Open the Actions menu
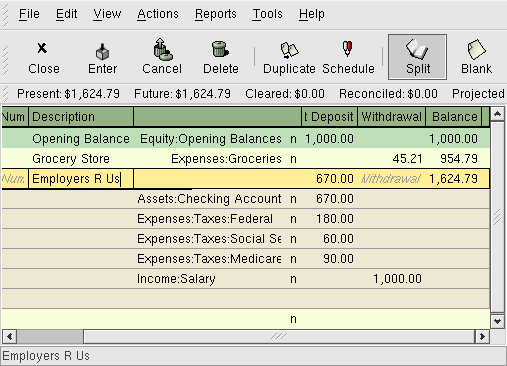The height and width of the screenshot is (366, 507). (158, 14)
